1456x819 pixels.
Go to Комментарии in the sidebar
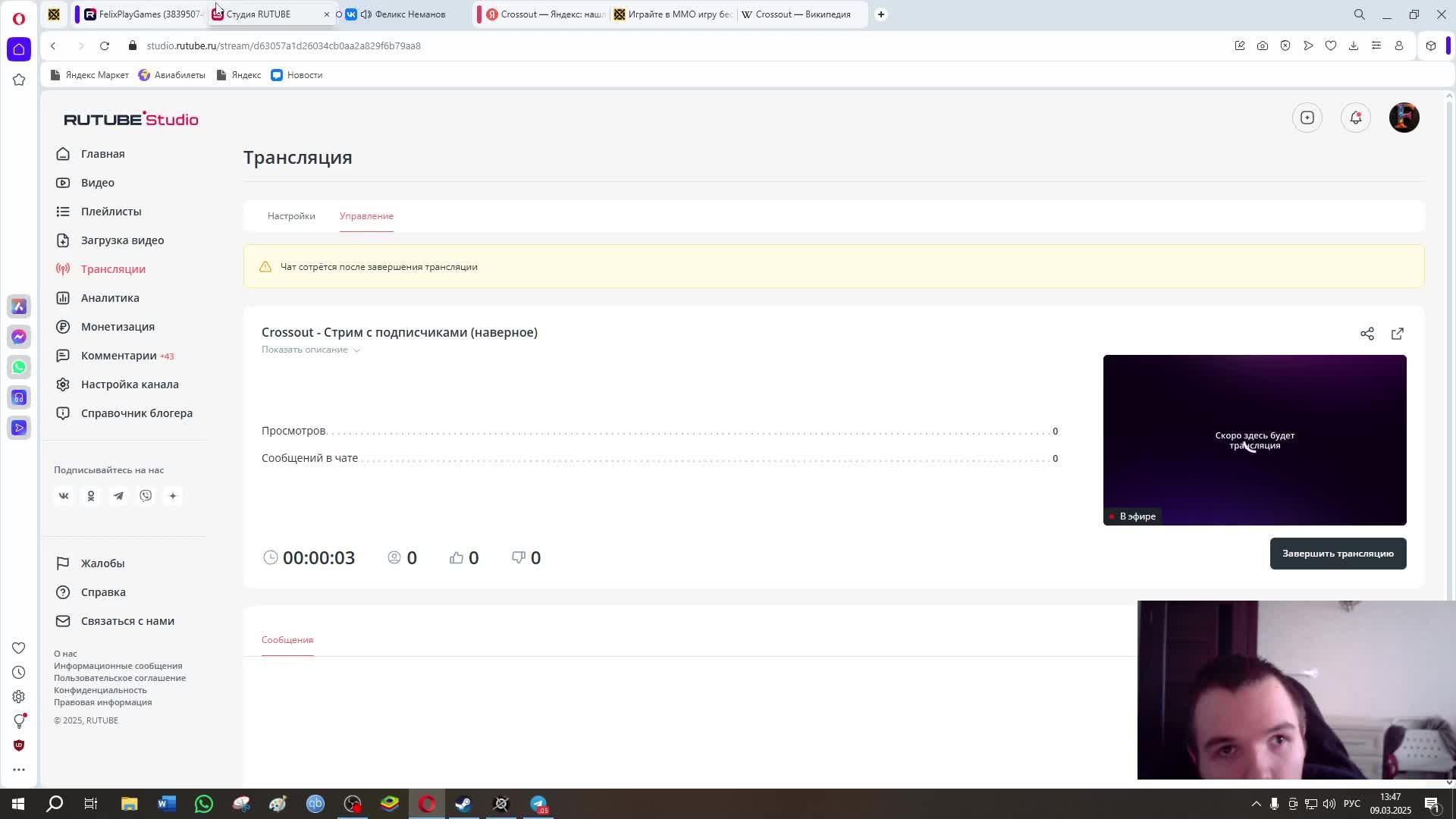[x=118, y=356]
